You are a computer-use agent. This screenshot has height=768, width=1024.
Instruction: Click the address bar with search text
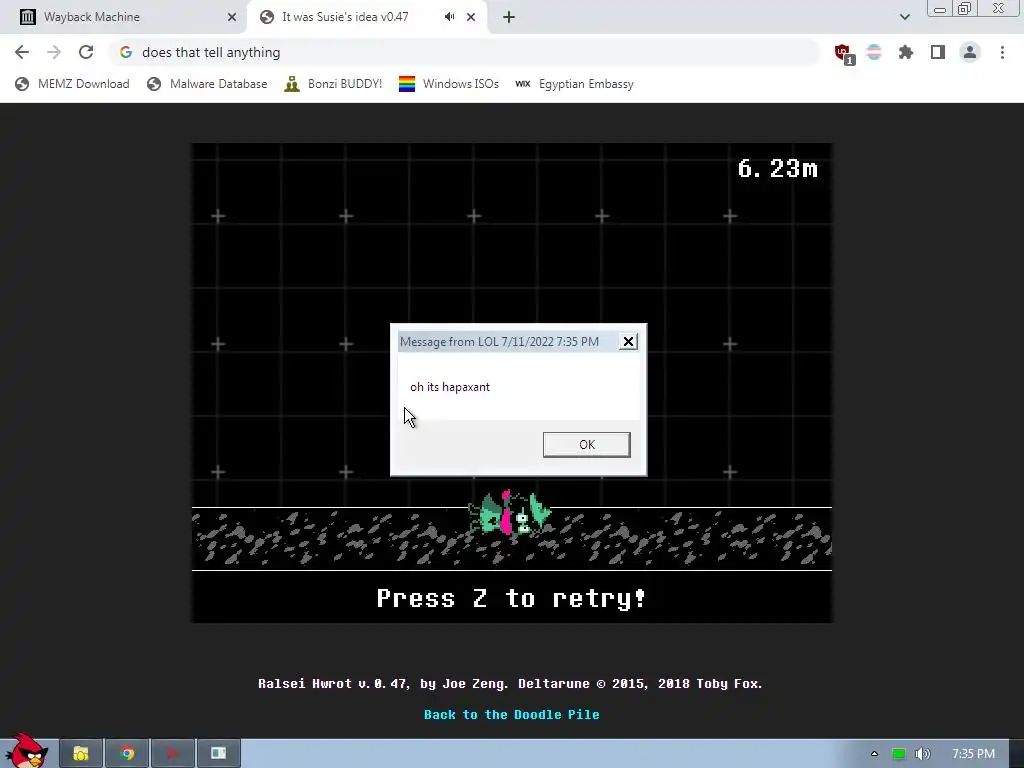464,52
